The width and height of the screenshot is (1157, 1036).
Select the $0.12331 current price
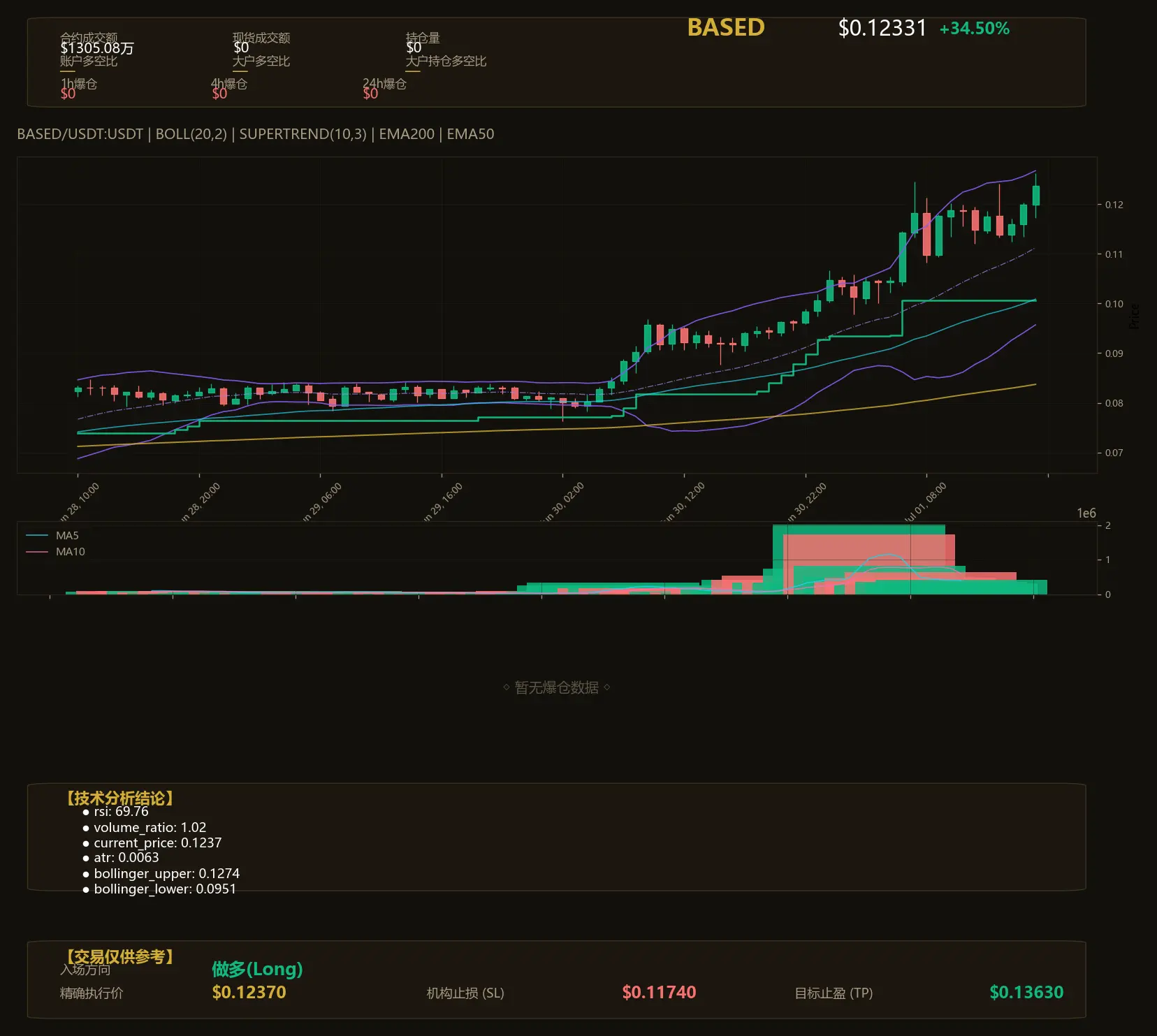882,28
